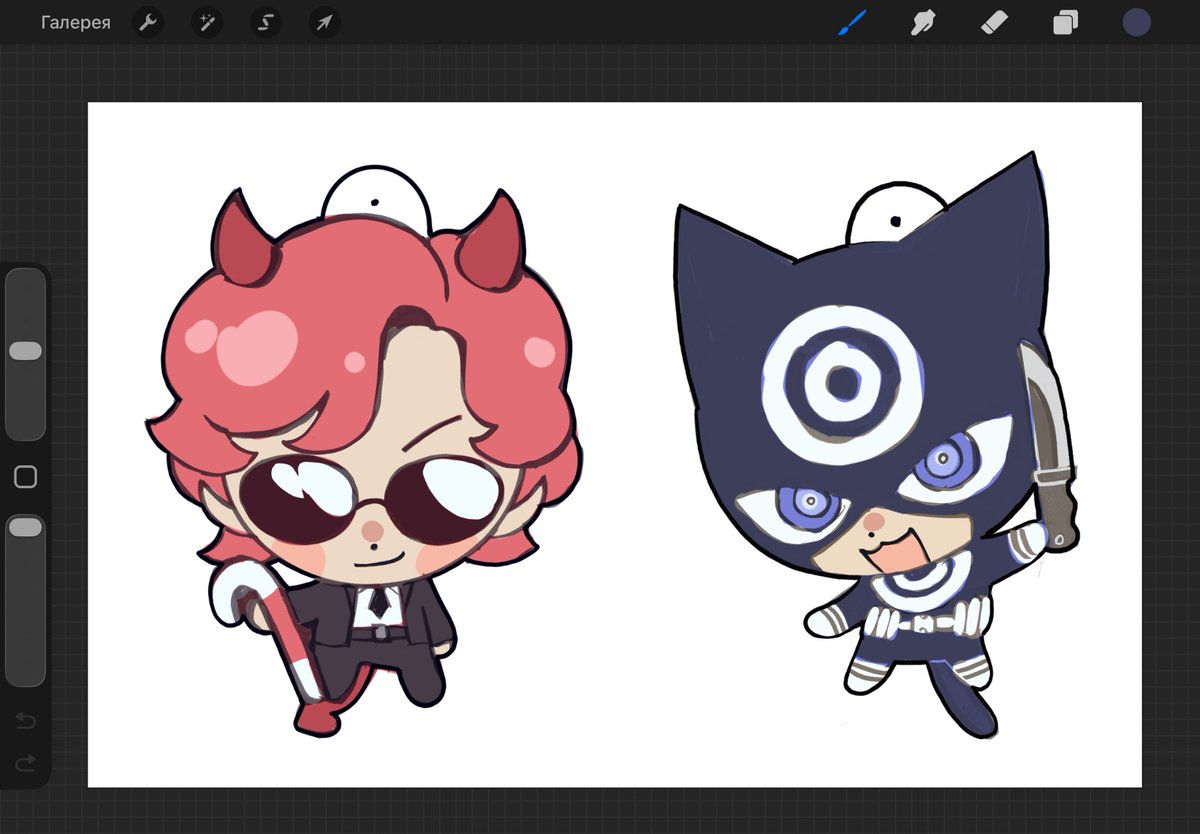Image resolution: width=1200 pixels, height=834 pixels.
Task: Click the red-haired devil character on canvas
Action: click(x=365, y=450)
